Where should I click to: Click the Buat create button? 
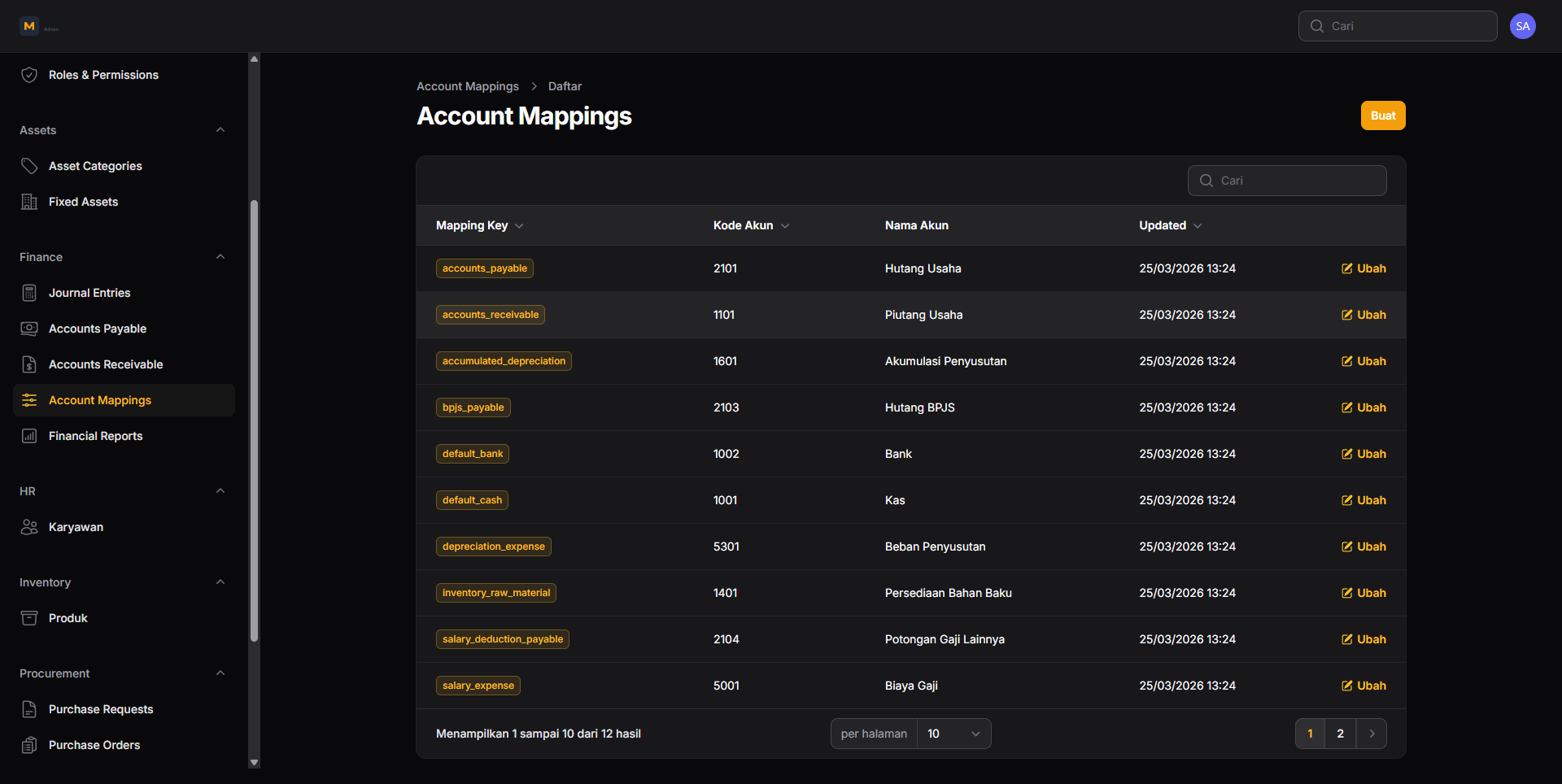tap(1383, 115)
